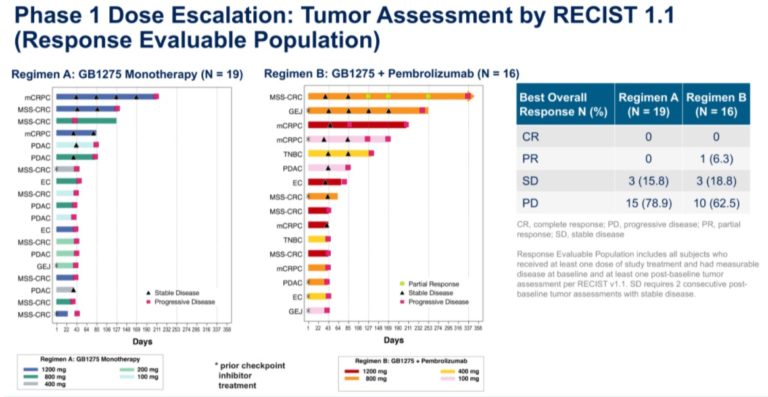The height and width of the screenshot is (397, 768).
Task: Select the "PD" row label in the table
Action: coord(530,203)
